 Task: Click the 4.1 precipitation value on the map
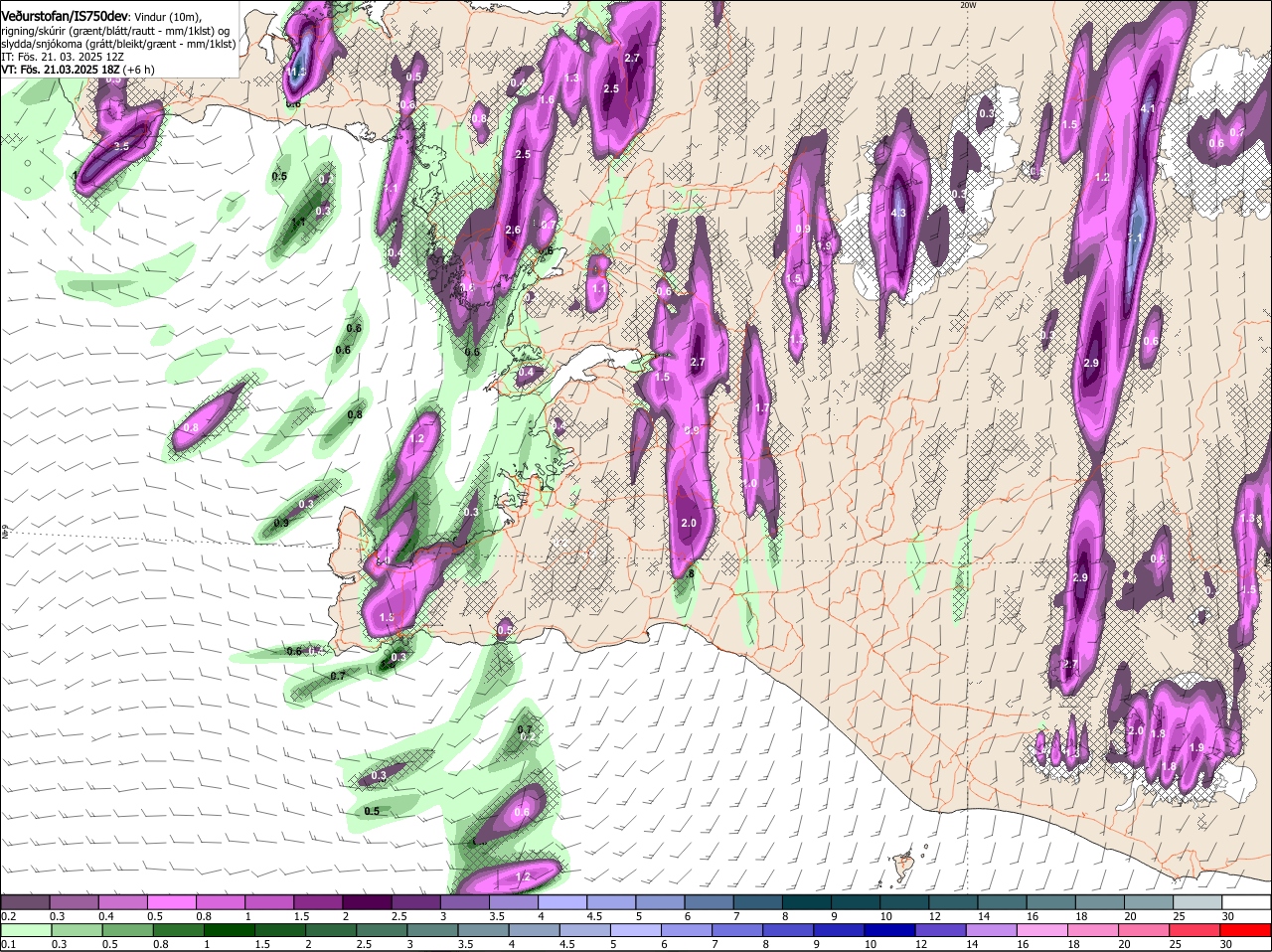(1147, 108)
